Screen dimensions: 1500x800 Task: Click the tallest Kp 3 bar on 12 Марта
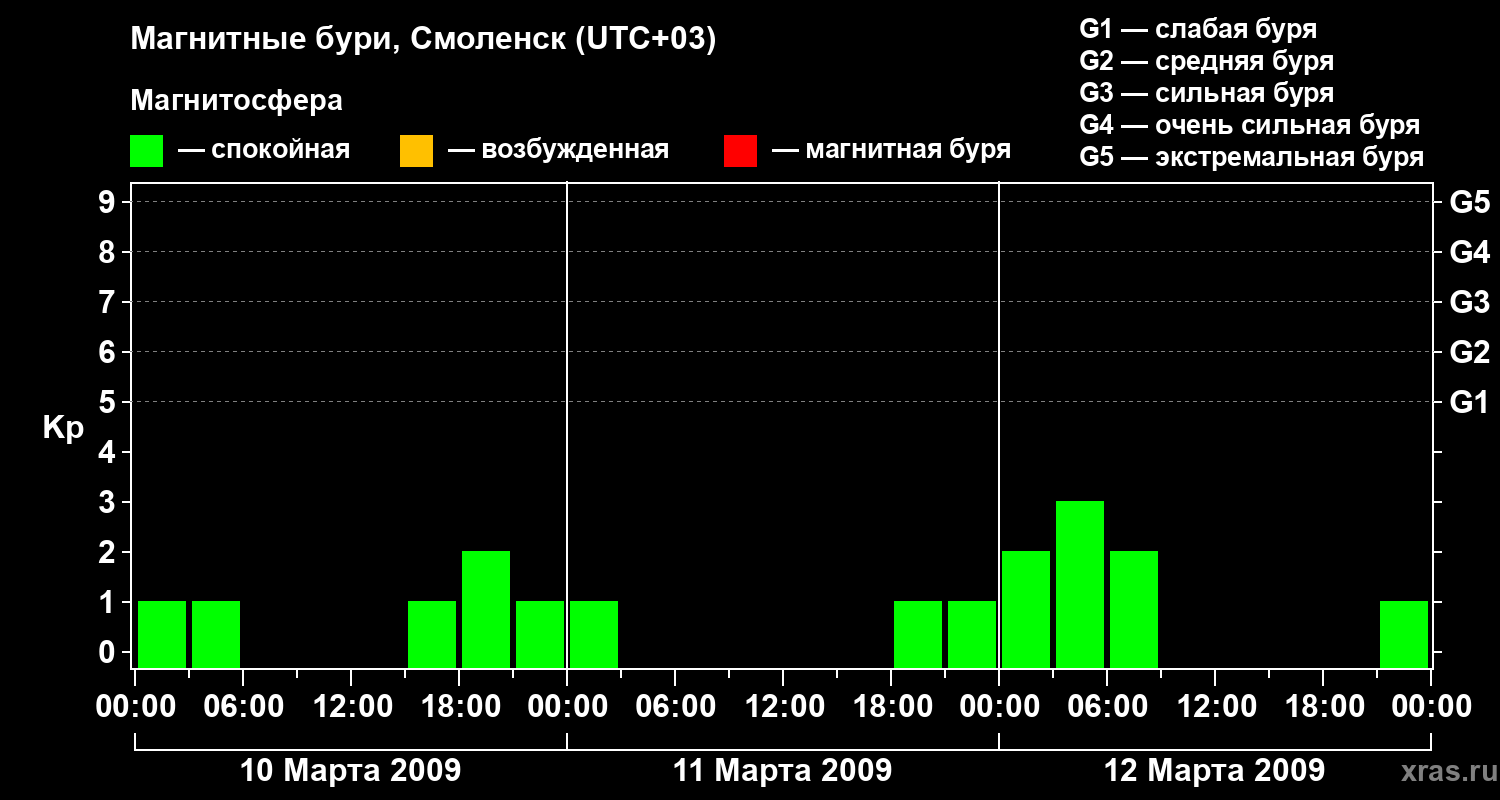1080,584
